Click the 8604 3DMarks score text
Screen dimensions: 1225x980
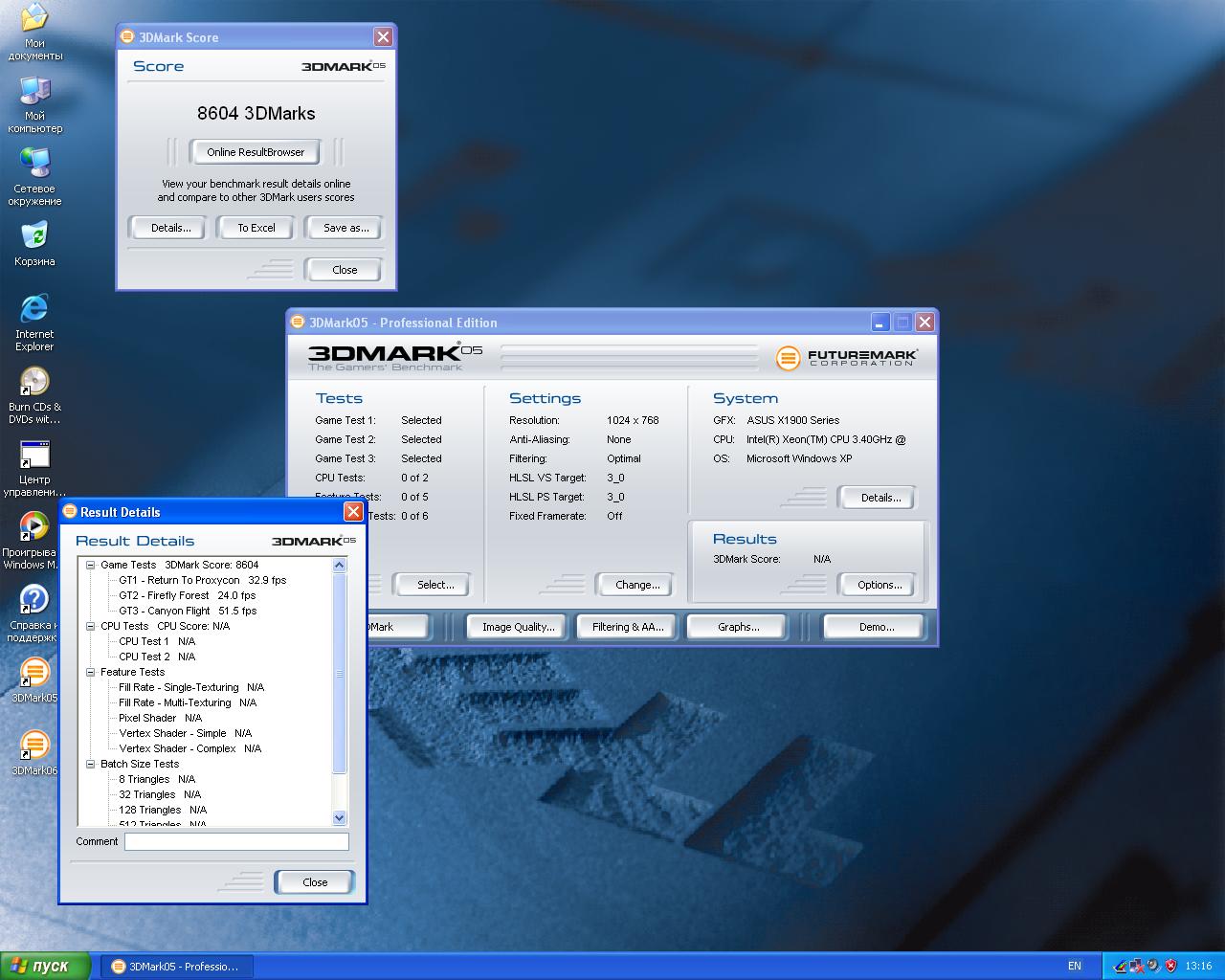coord(256,113)
